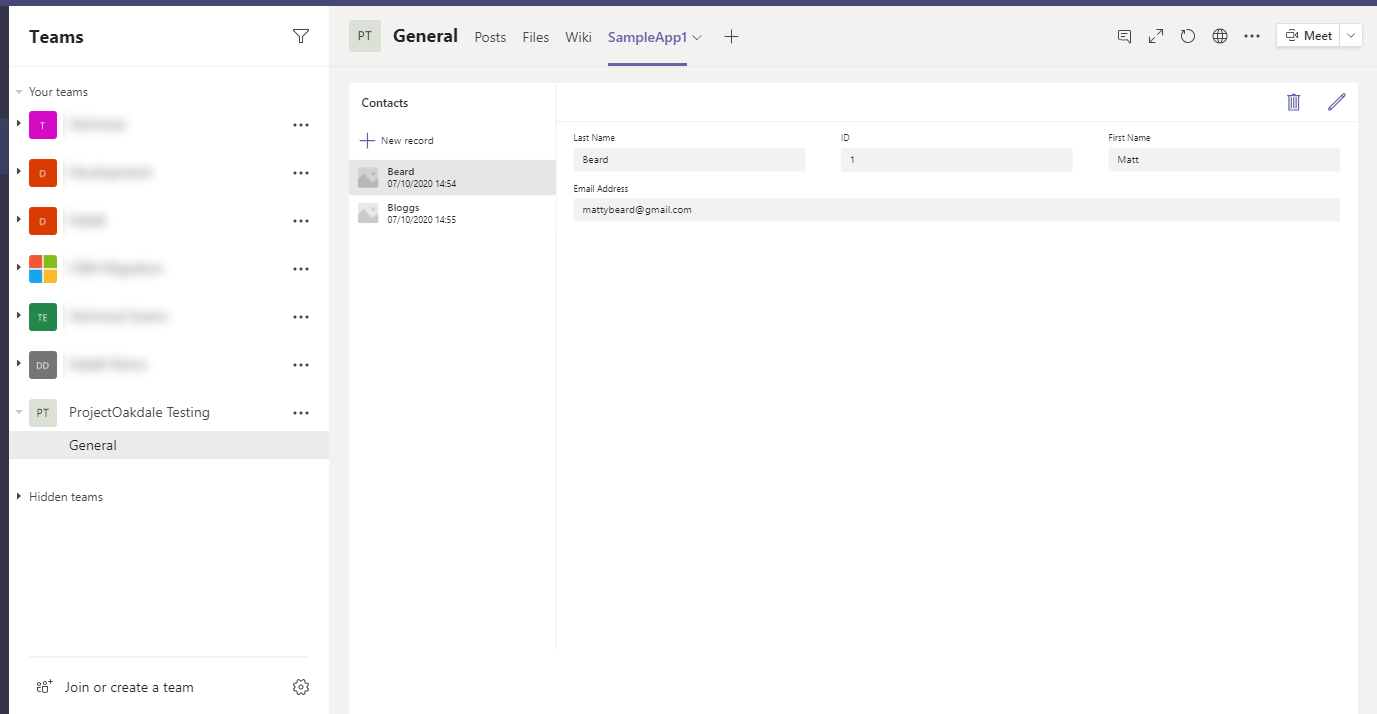Screen dimensions: 1377x714
Task: Select the Microsoft logo team avatar
Action: click(x=43, y=269)
